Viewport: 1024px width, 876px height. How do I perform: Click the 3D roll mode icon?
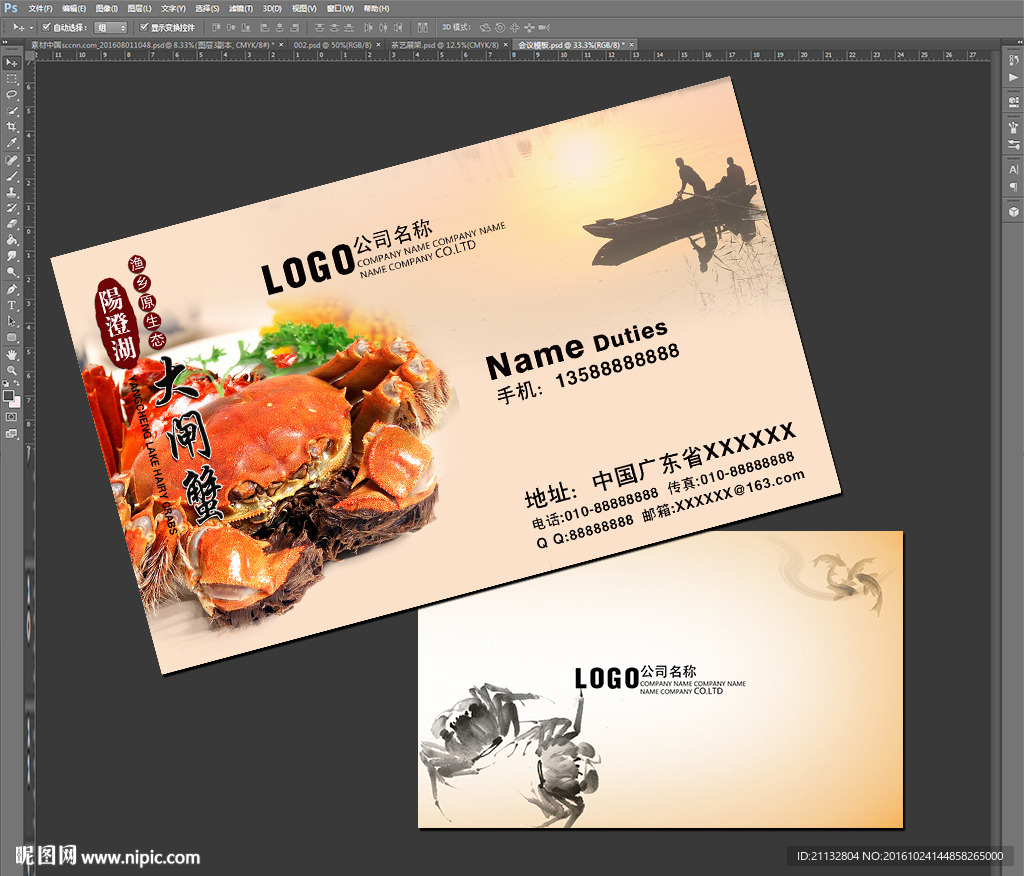pos(500,27)
